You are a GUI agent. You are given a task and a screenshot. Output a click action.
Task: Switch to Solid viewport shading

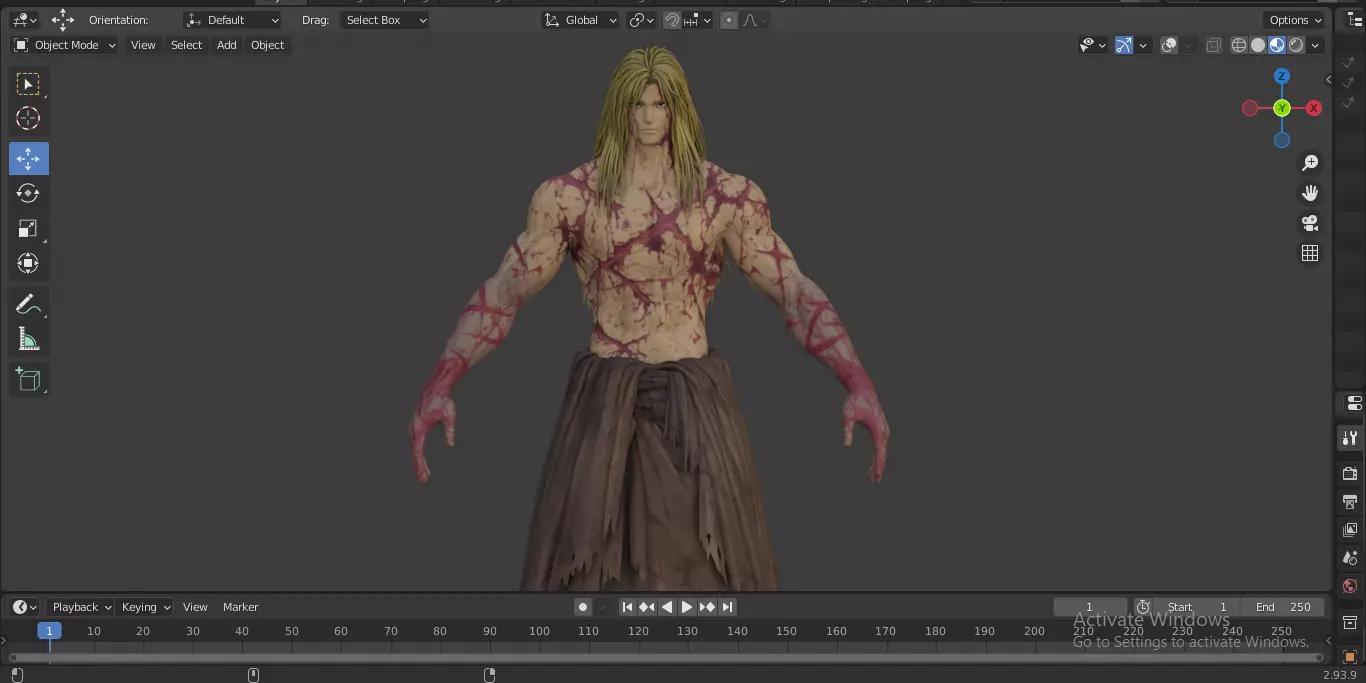[1258, 45]
